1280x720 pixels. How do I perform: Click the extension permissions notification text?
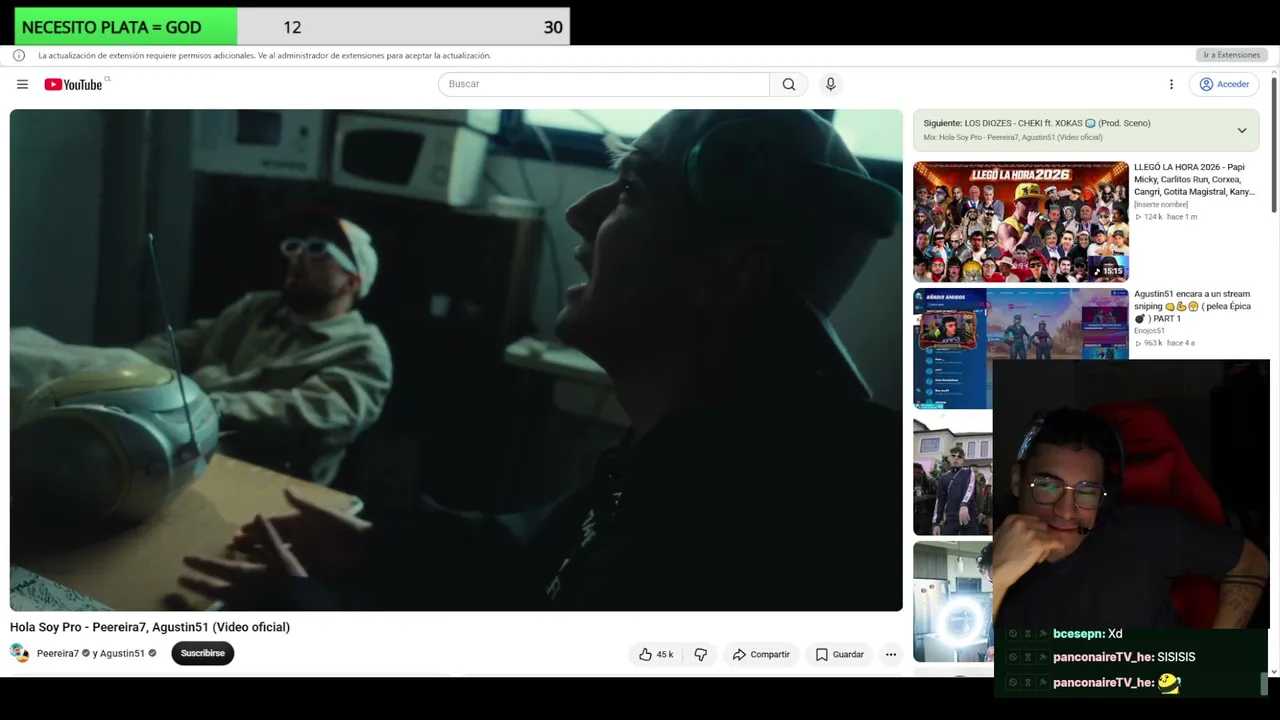265,56
